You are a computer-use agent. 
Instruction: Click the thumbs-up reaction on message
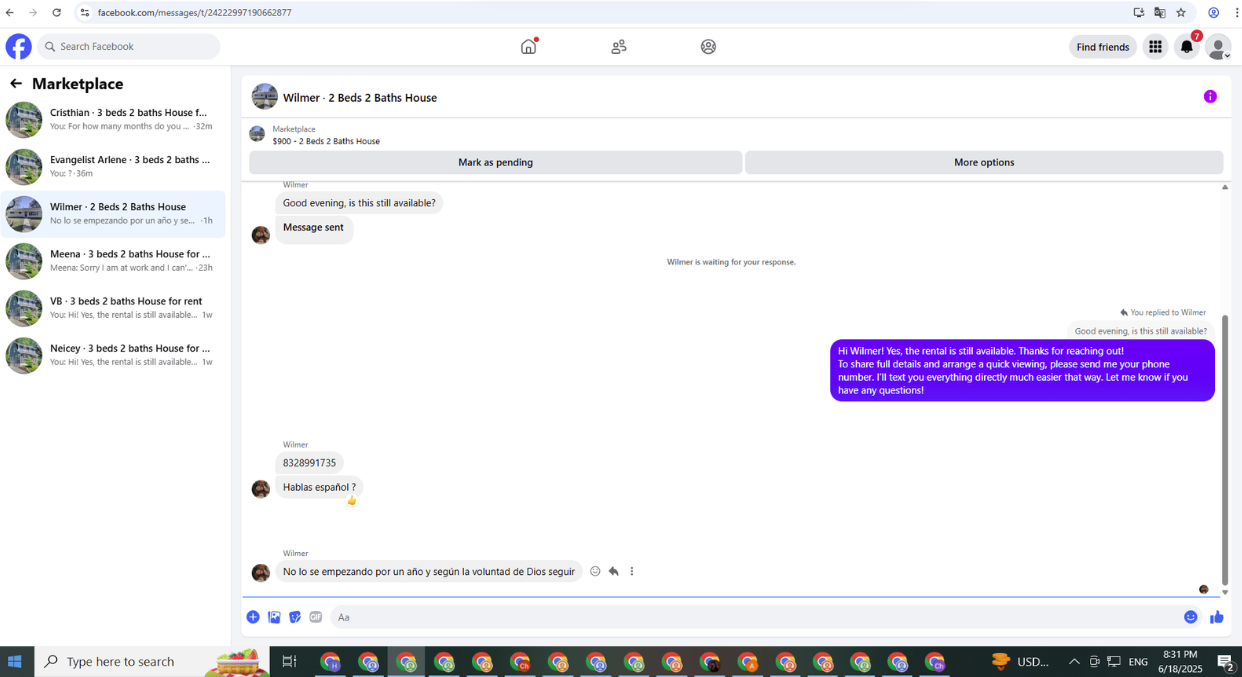[351, 500]
